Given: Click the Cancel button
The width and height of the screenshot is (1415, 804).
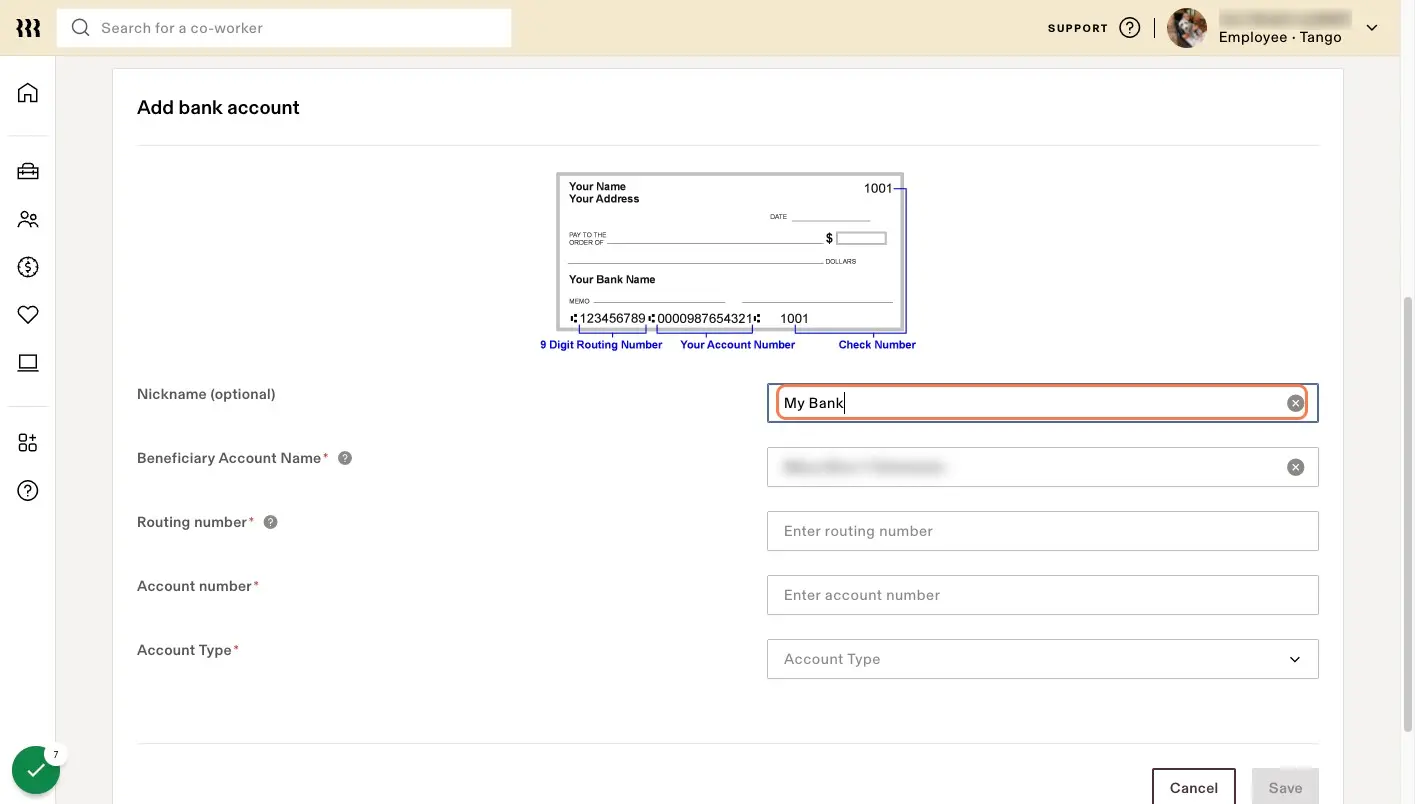Looking at the screenshot, I should point(1194,787).
